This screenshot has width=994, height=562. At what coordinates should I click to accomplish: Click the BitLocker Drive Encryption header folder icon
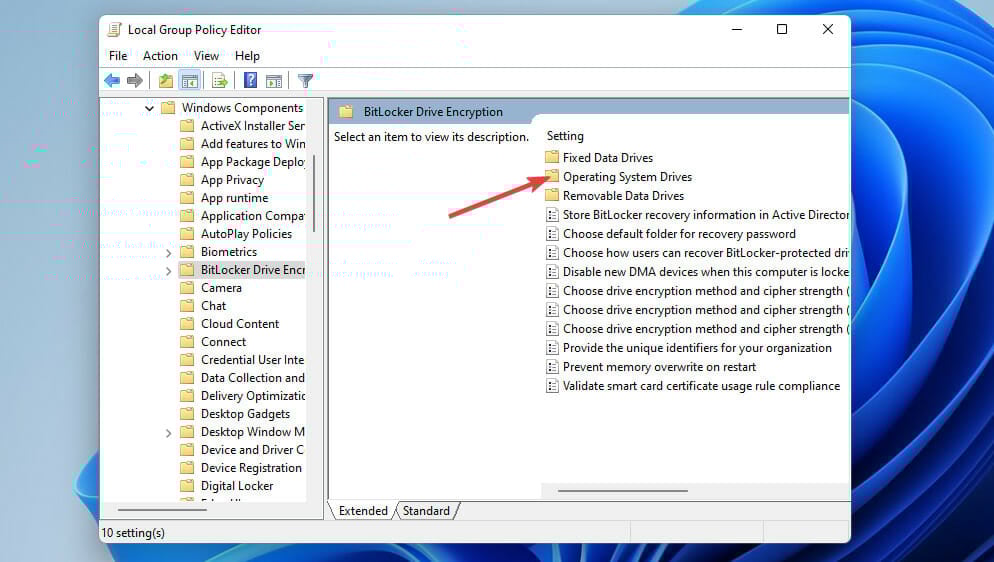tap(345, 112)
